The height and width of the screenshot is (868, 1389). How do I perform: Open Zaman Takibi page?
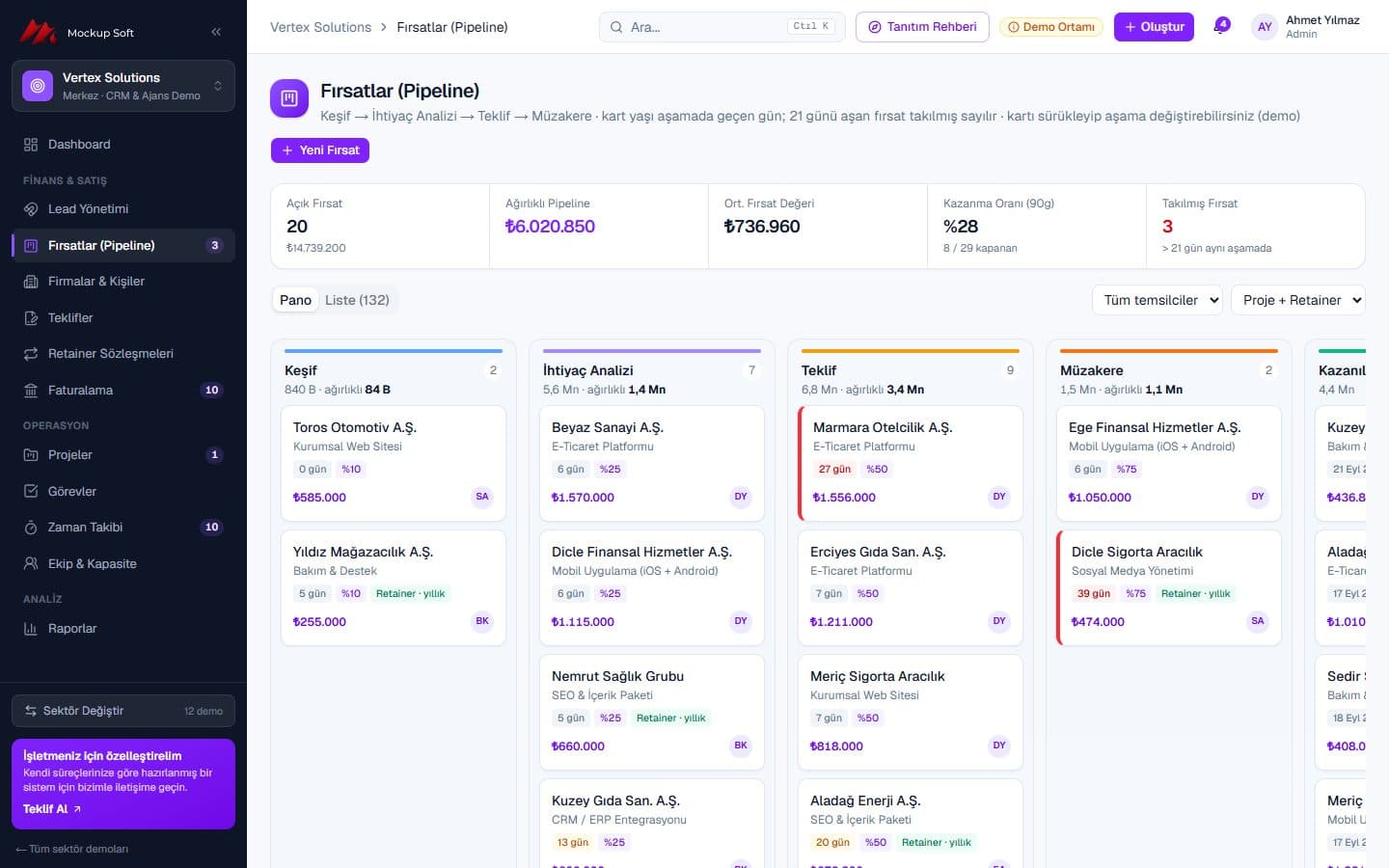[123, 528]
